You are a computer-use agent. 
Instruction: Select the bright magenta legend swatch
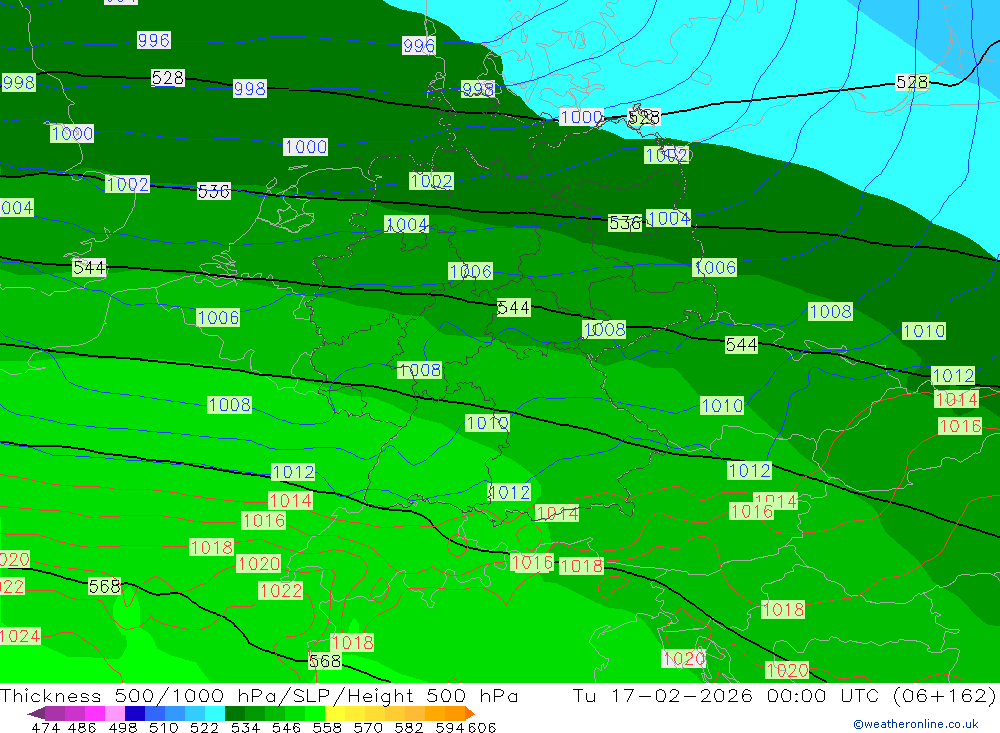pyautogui.click(x=95, y=713)
